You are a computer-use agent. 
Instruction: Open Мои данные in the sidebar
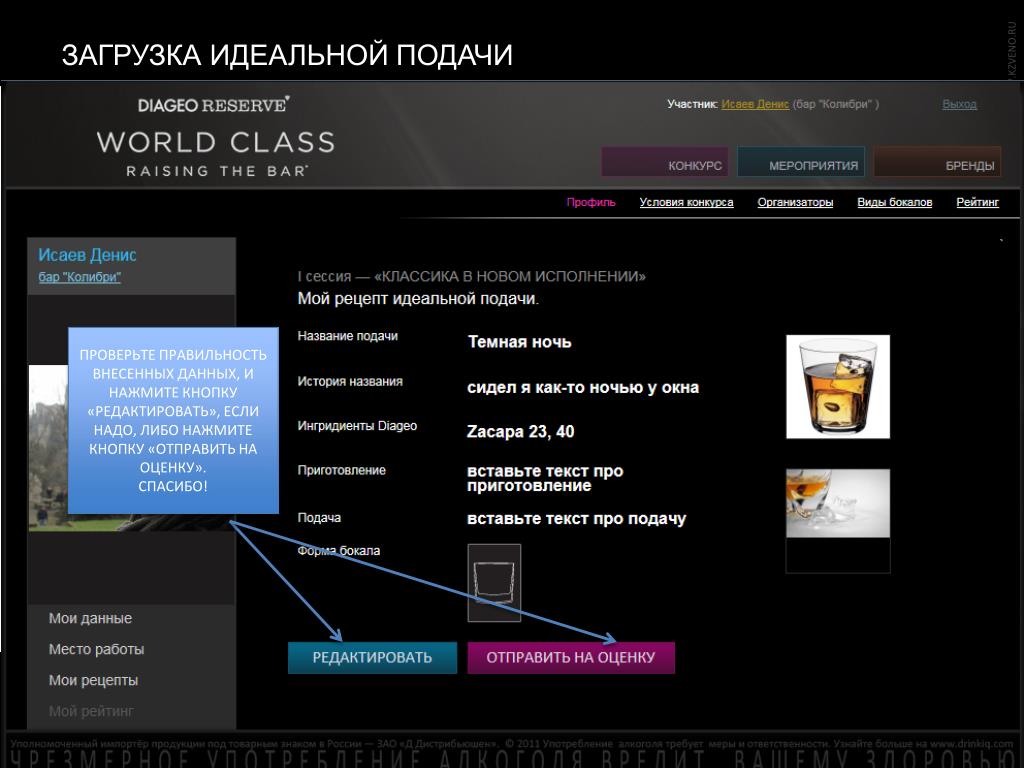tap(90, 618)
